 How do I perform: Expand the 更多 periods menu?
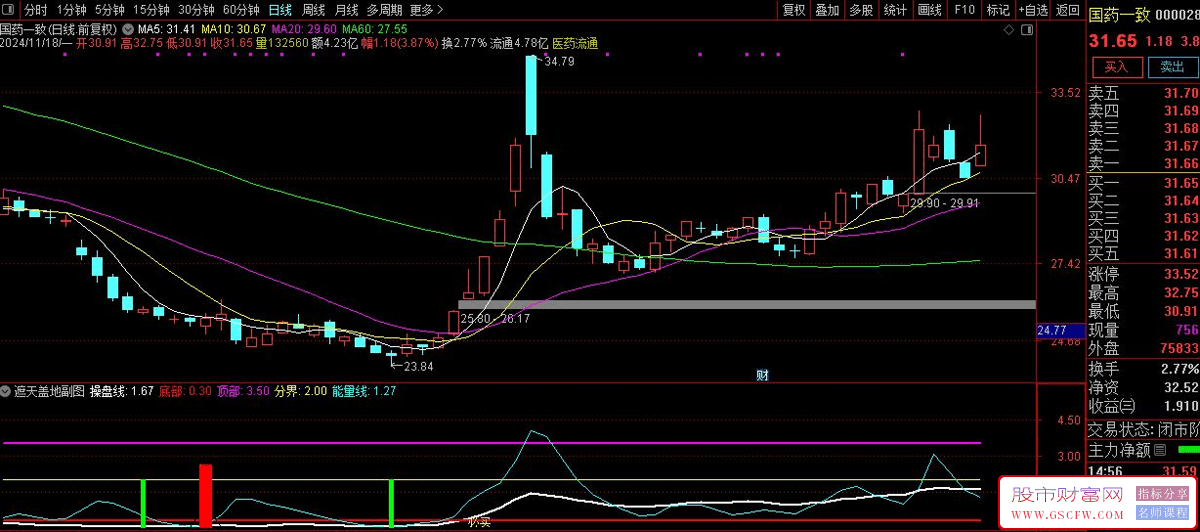pos(427,10)
